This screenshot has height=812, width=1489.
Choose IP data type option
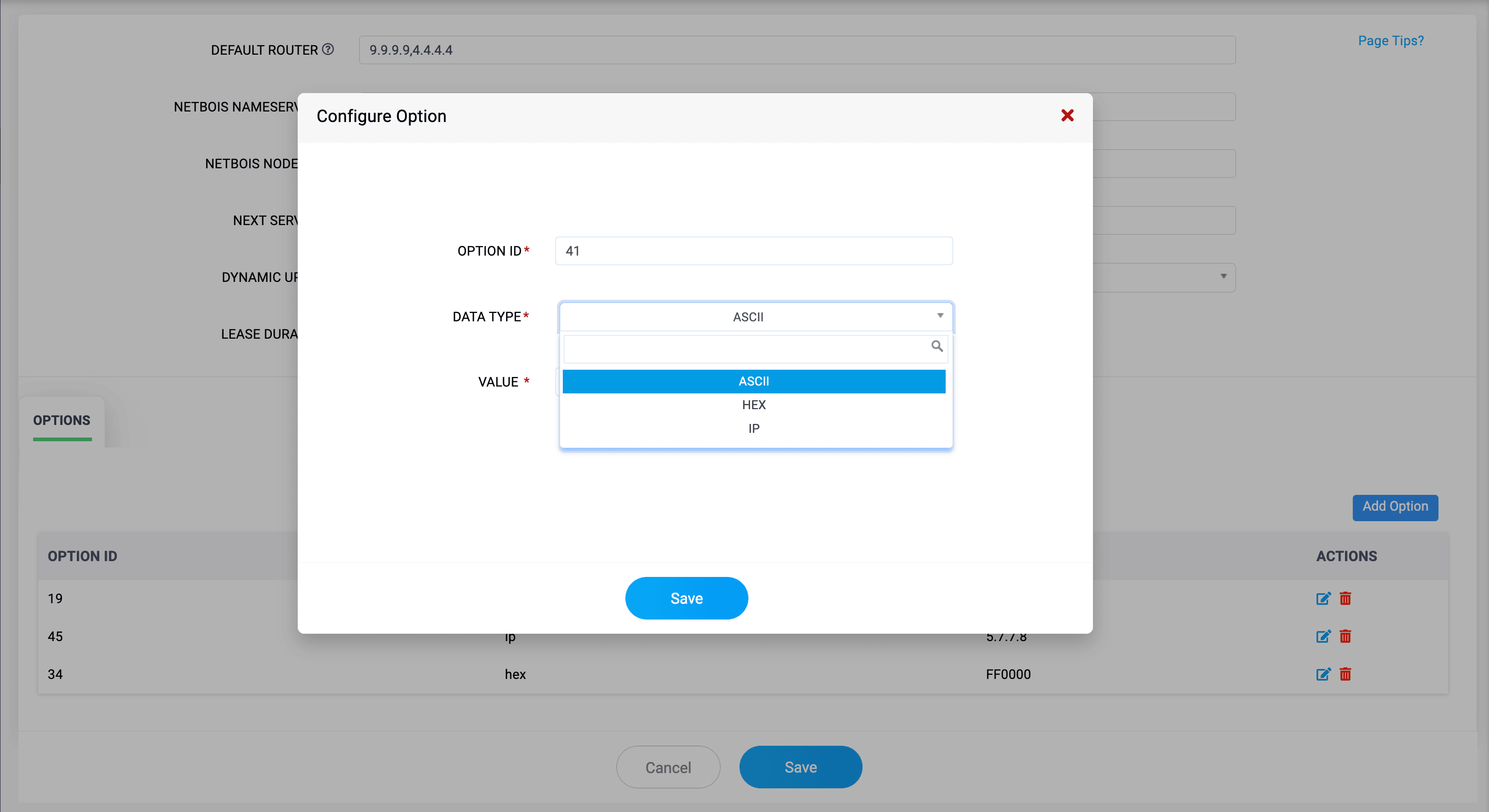click(753, 428)
